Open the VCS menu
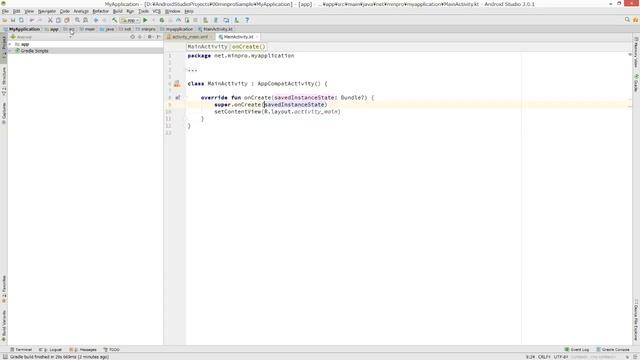640x360 pixels. pos(156,11)
